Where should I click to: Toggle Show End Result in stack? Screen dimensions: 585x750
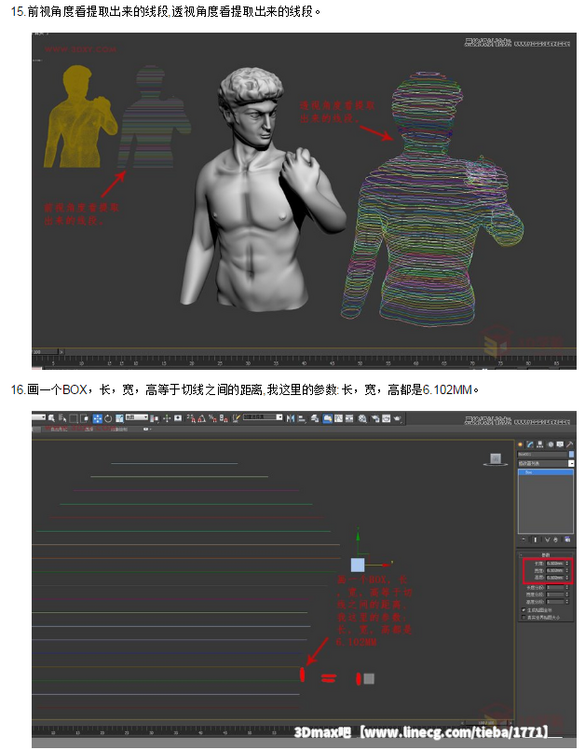click(535, 540)
